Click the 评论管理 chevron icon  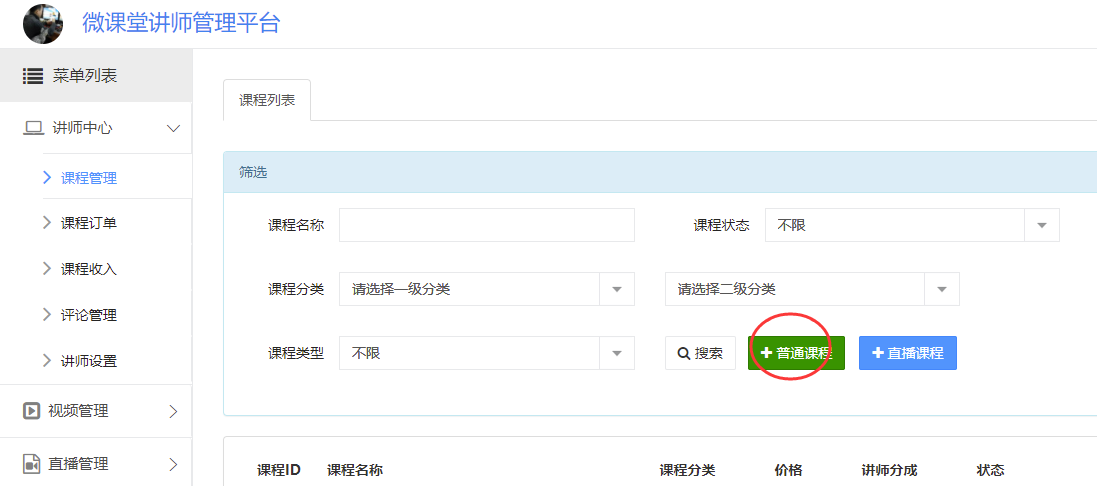pyautogui.click(x=47, y=315)
